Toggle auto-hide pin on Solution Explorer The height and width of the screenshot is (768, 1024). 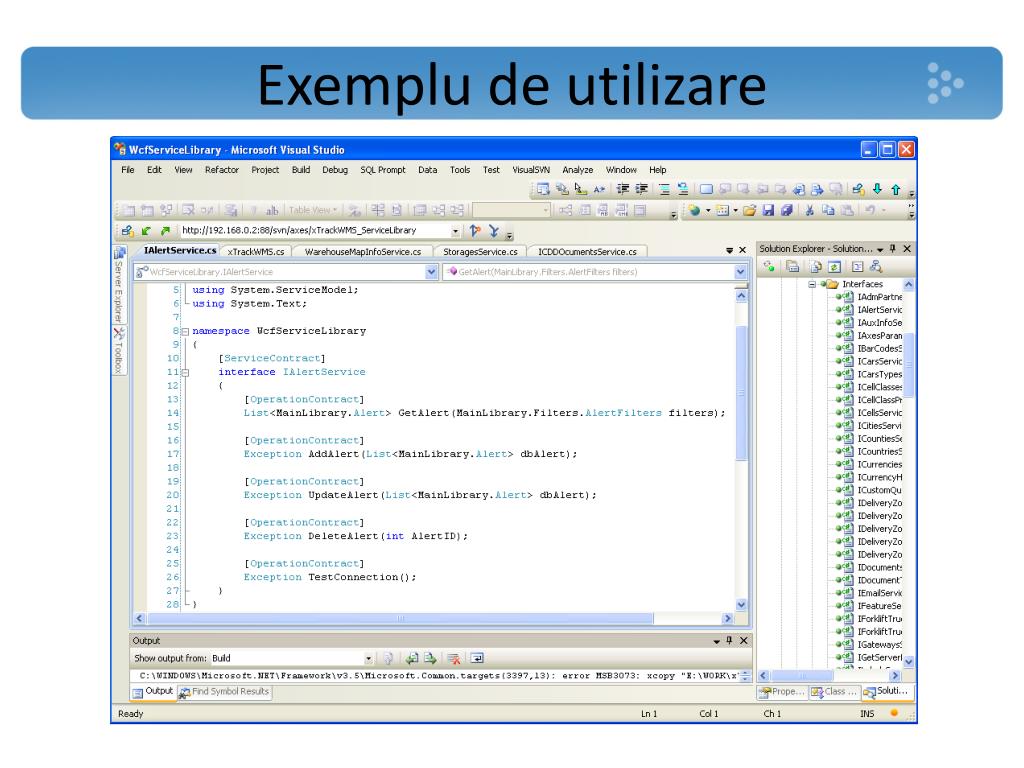pos(893,249)
